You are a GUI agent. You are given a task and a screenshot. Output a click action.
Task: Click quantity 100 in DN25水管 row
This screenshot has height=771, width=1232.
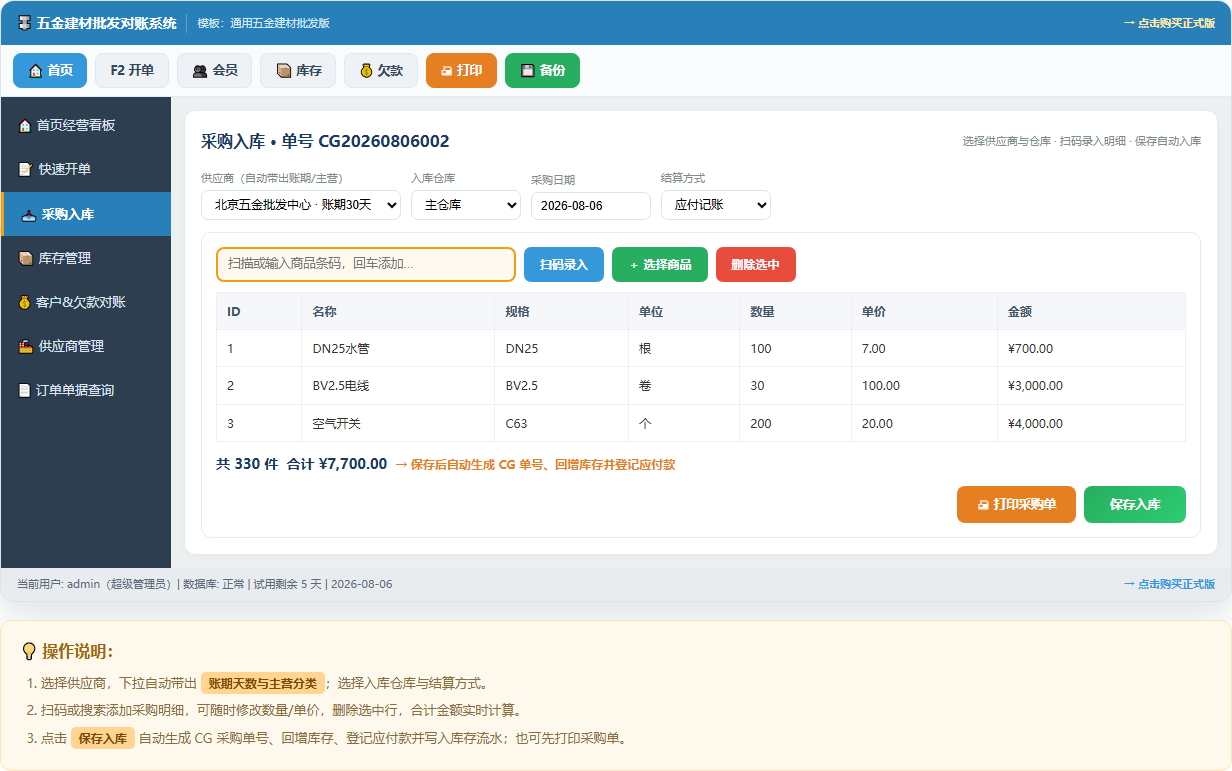[x=795, y=349]
